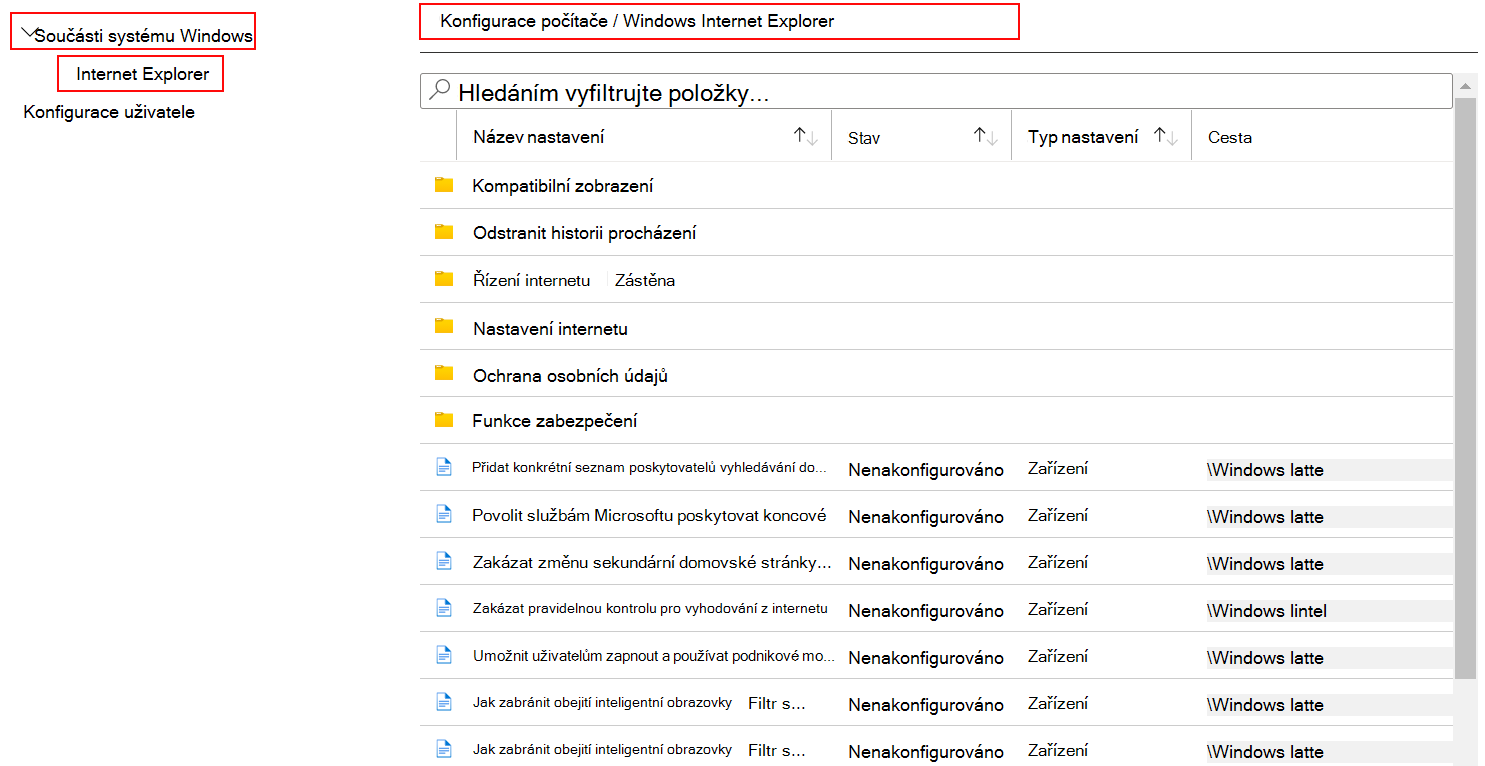The height and width of the screenshot is (766, 1485).
Task: Click the Zástěna text in the Řízení internetu row
Action: tap(645, 280)
